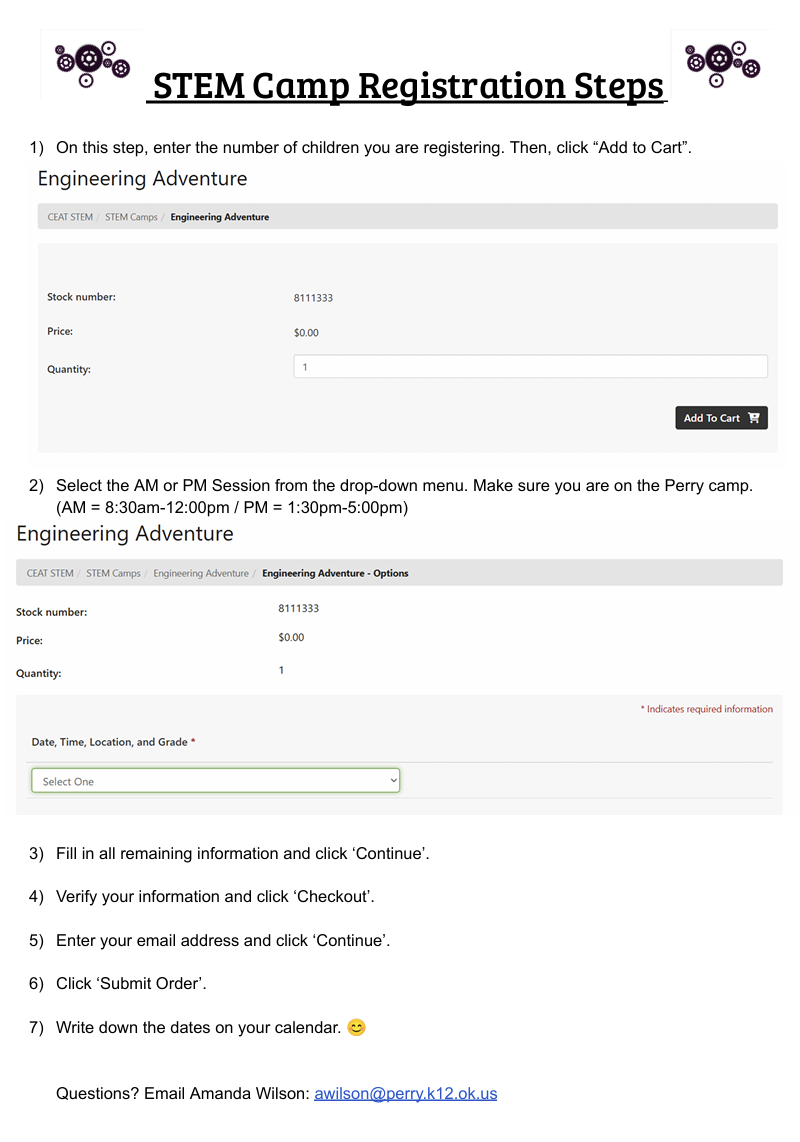
Task: Click non-bold Engineering Adventure in Options breadcrumb
Action: point(201,573)
